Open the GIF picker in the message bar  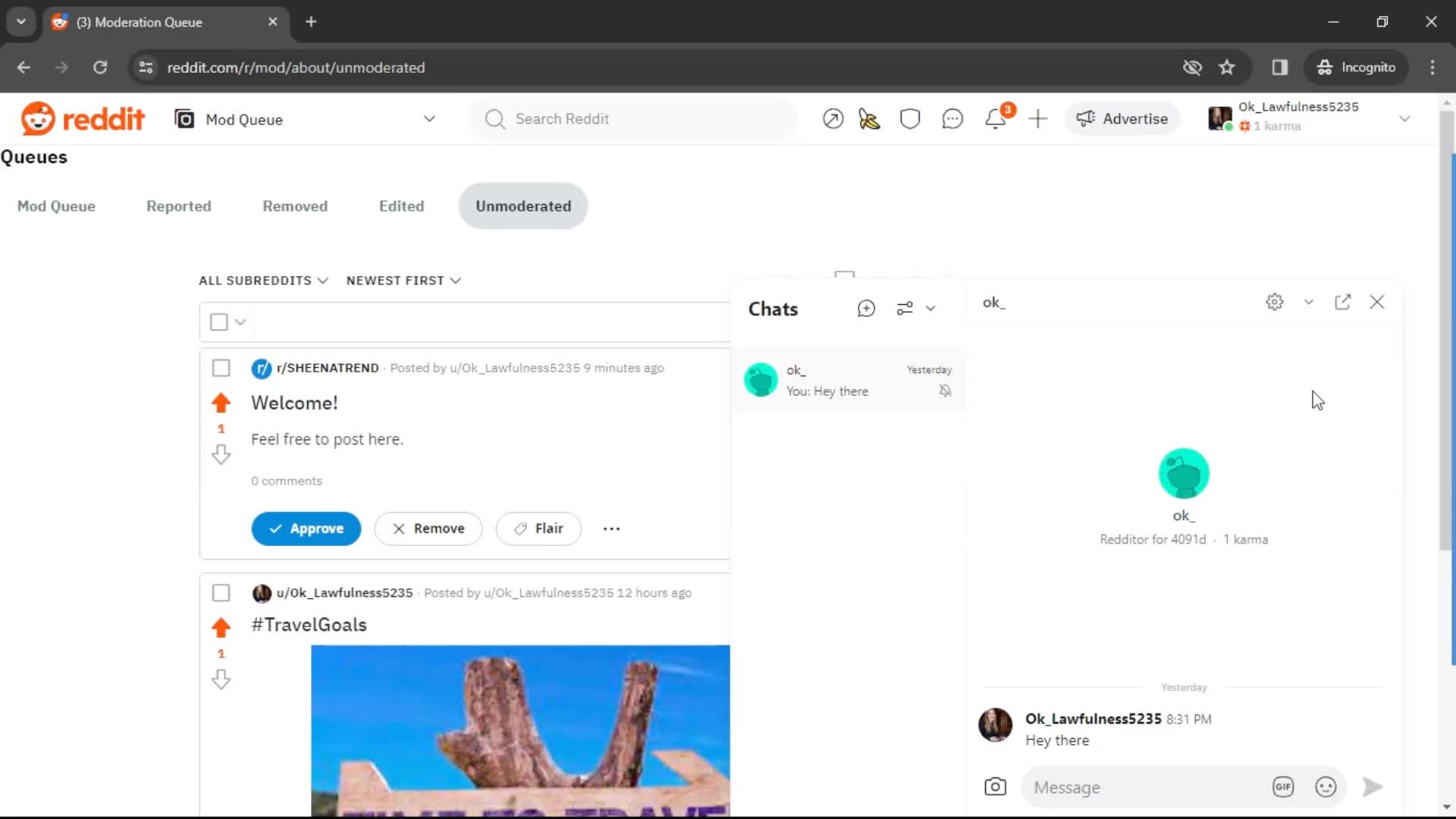1282,786
